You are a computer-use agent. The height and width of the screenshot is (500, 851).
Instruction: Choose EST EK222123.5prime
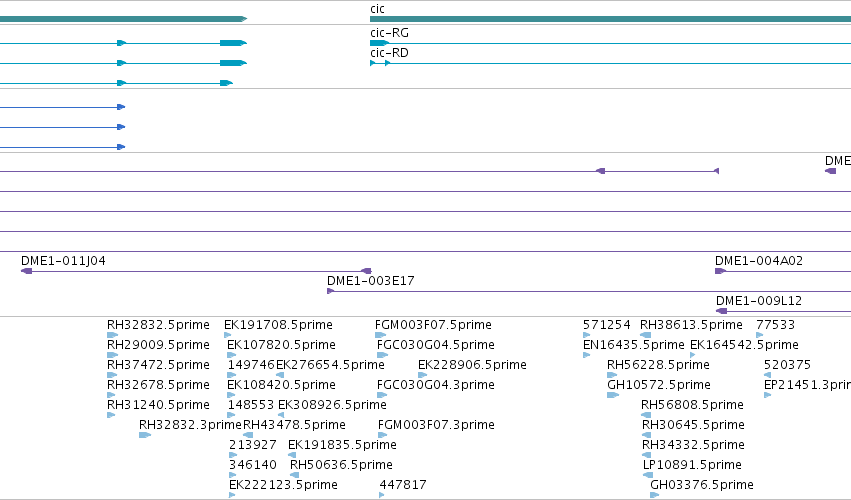283,485
